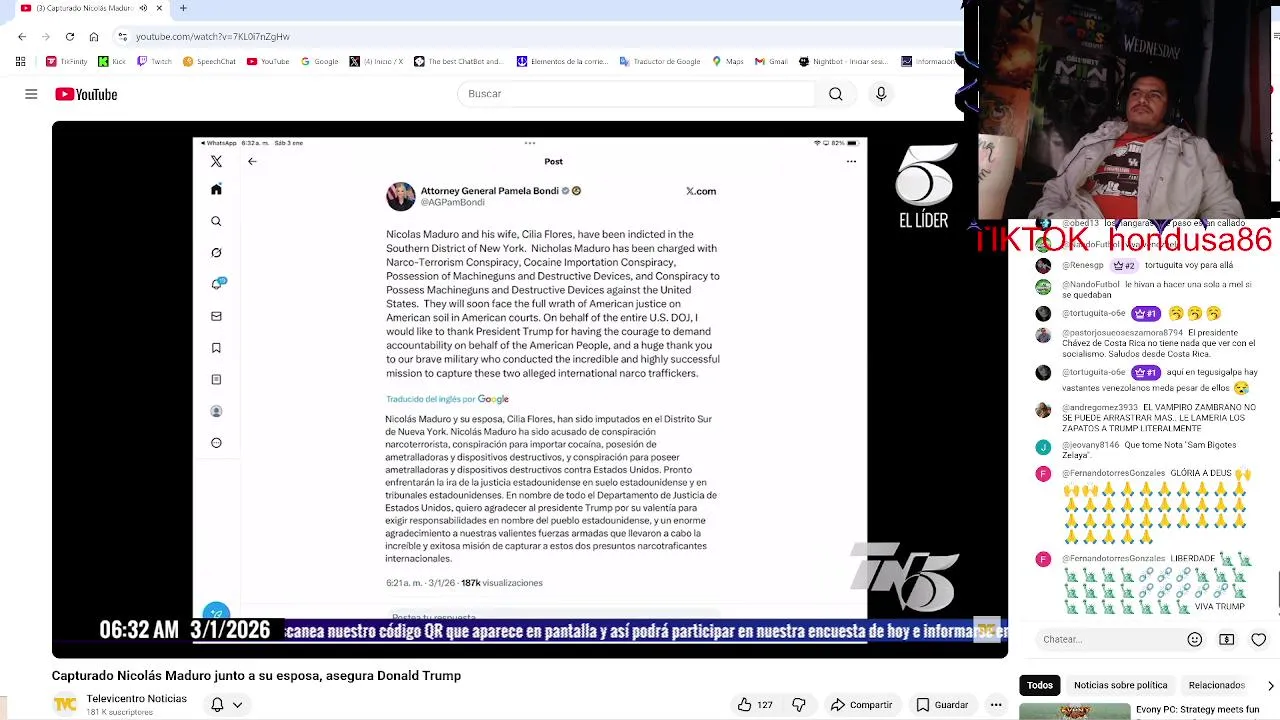The image size is (1280, 720).
Task: Close the Capturado Nicolás Maduro tab
Action: pos(159,8)
